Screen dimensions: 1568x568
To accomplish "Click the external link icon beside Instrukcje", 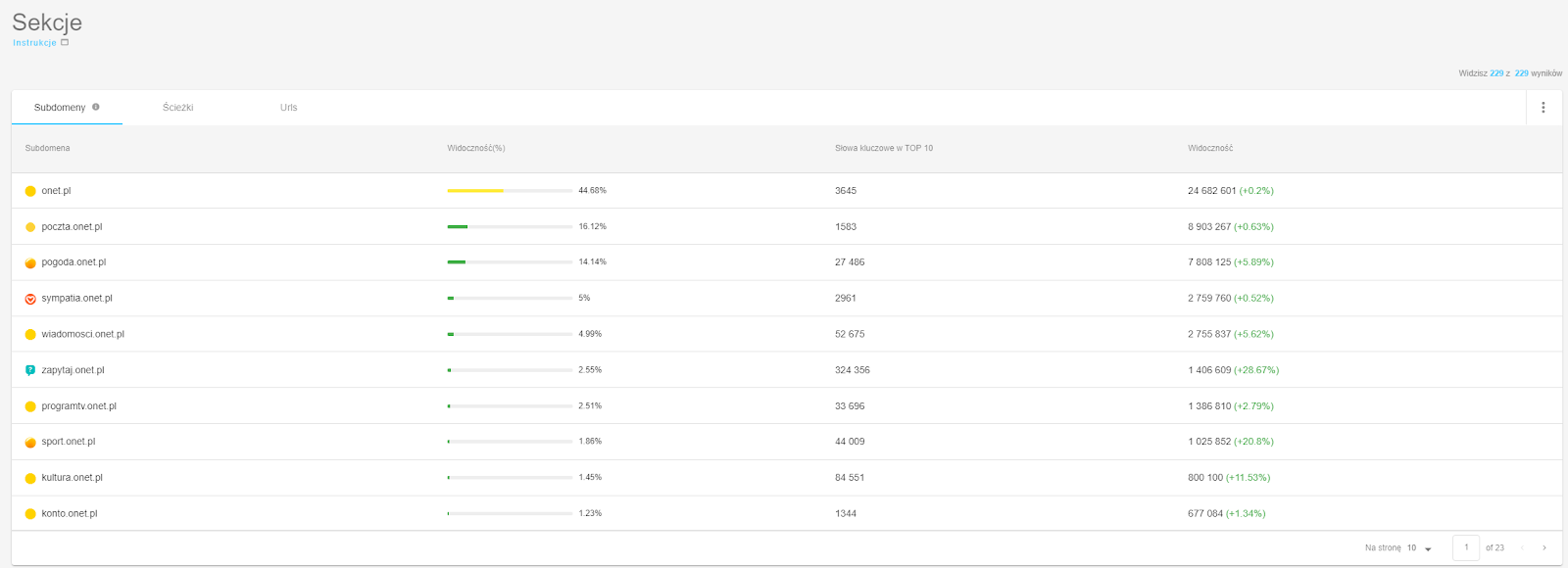I will 65,42.
